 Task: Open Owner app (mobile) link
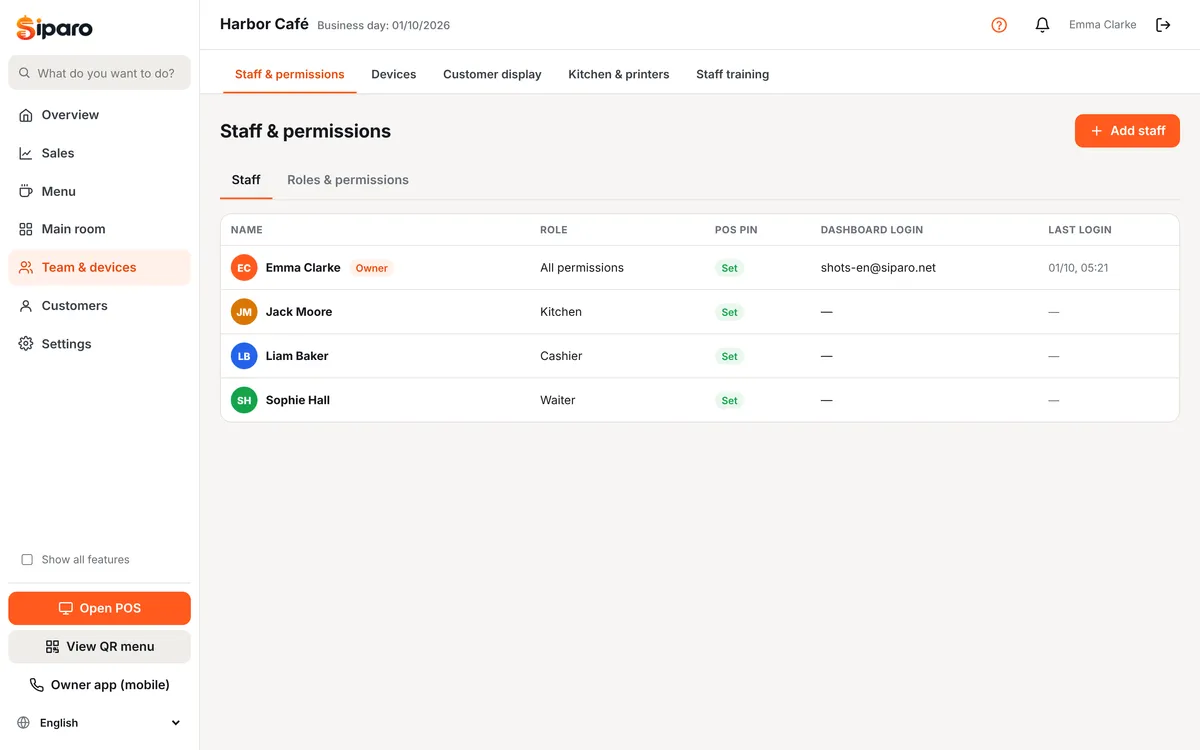[x=99, y=685]
